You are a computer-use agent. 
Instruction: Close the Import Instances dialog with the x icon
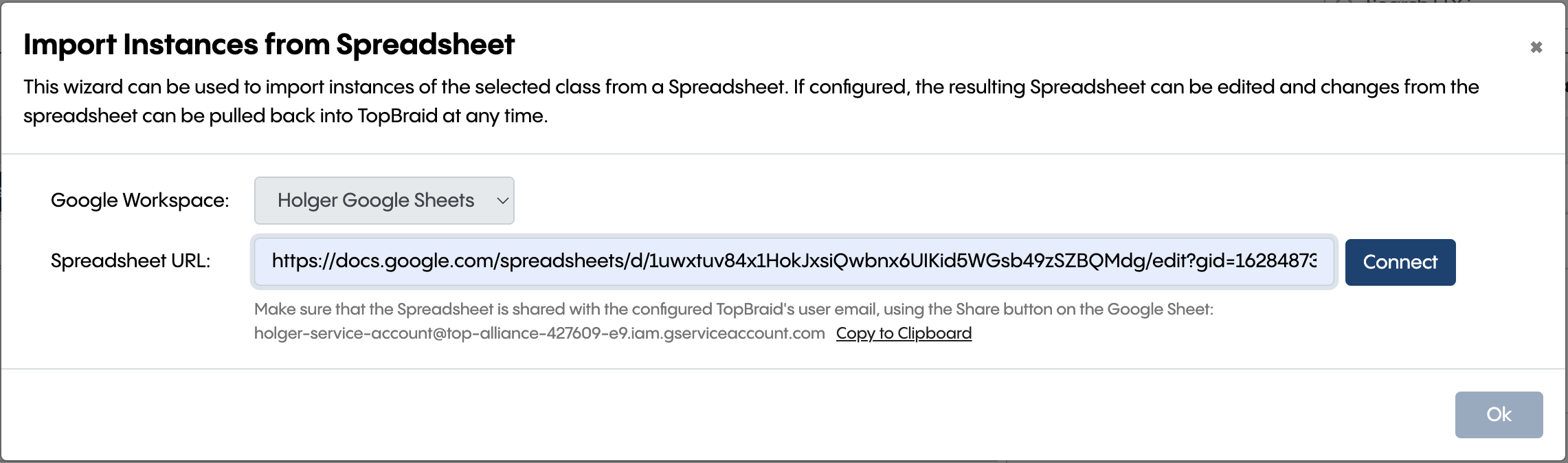pyautogui.click(x=1536, y=47)
